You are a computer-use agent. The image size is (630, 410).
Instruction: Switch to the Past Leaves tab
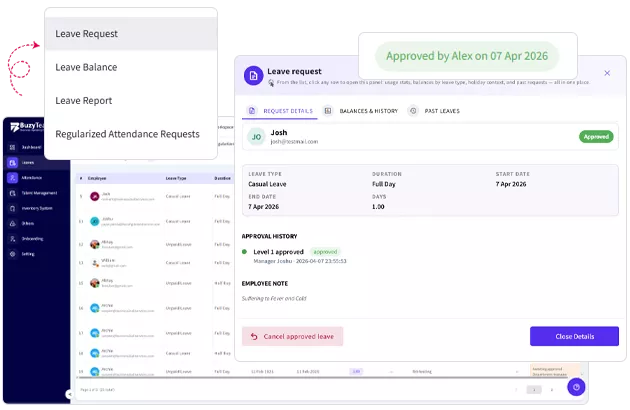pyautogui.click(x=434, y=111)
